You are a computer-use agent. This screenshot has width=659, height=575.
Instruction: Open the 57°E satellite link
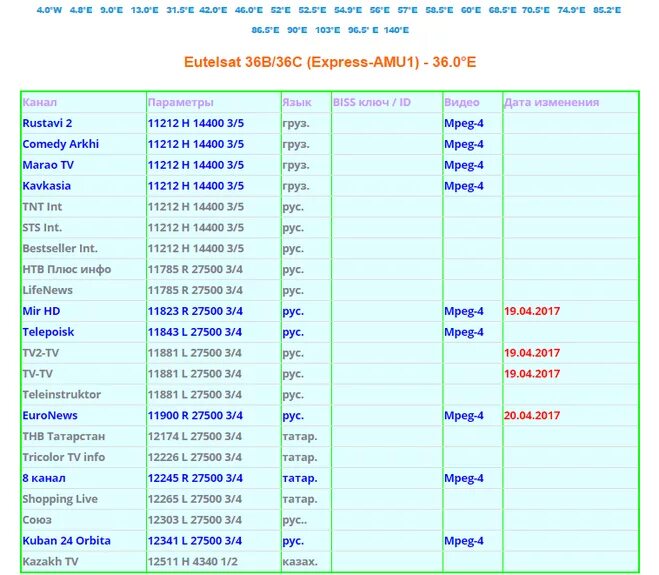pyautogui.click(x=408, y=10)
